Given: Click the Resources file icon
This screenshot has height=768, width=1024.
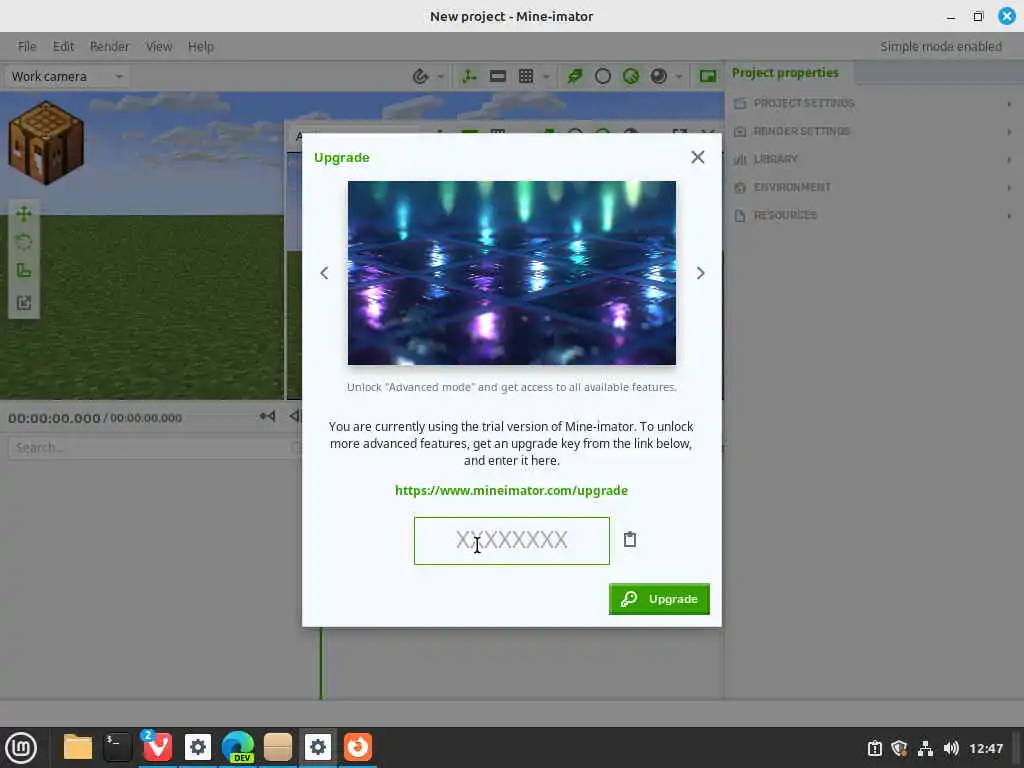Looking at the screenshot, I should coord(740,216).
